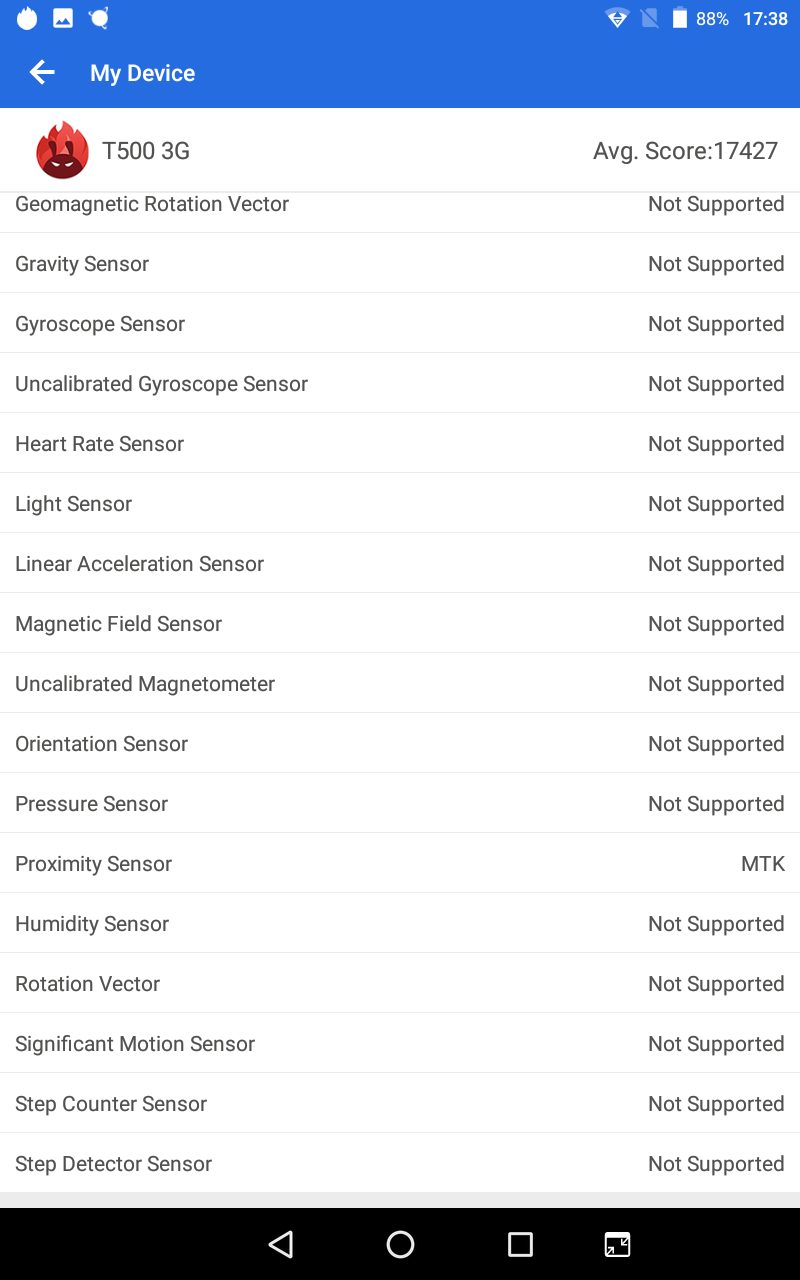Tap the screenshot capture icon in navigation bar
The image size is (800, 1280).
618,1244
